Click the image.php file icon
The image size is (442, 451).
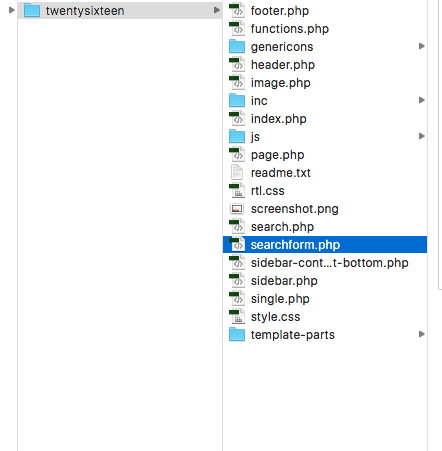point(237,82)
